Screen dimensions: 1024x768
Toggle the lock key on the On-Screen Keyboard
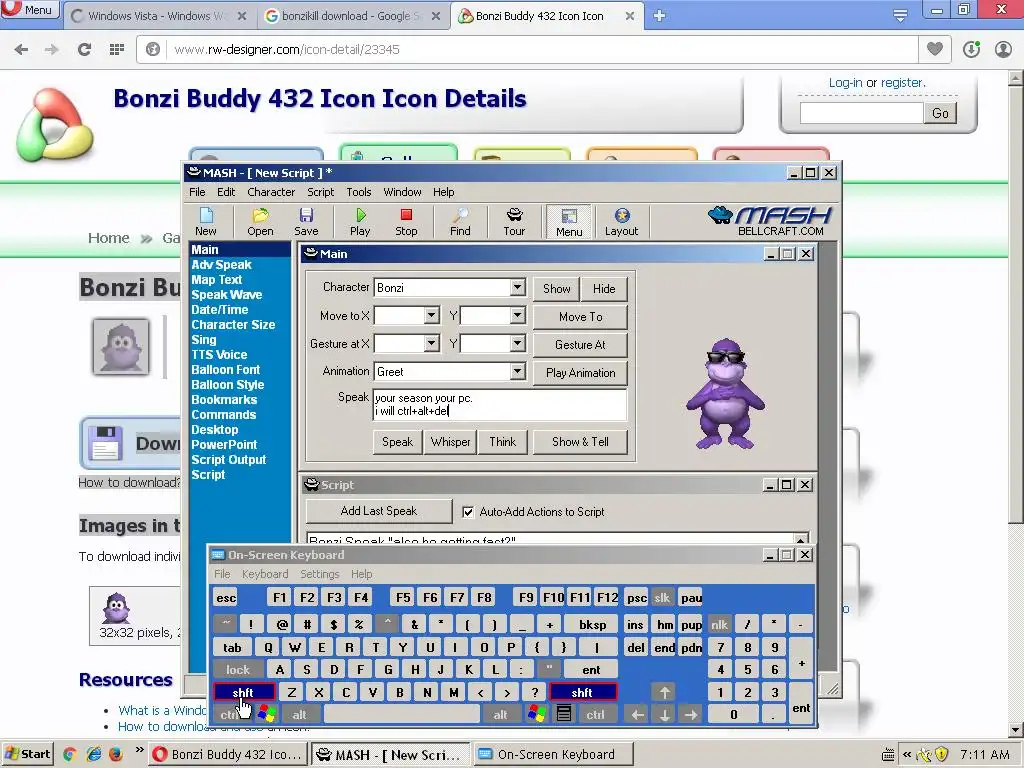[238, 669]
